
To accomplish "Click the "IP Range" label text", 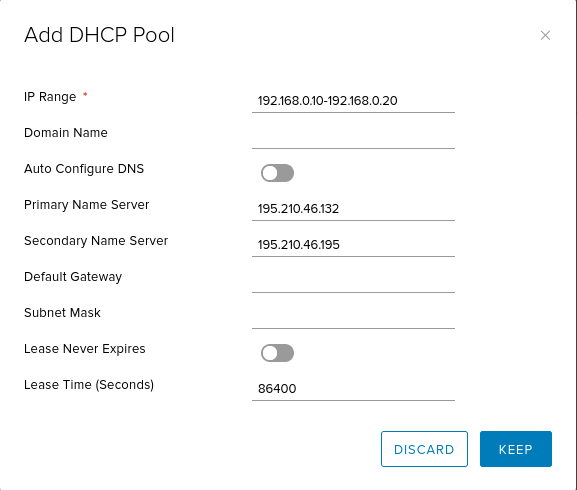I will (x=50, y=97).
